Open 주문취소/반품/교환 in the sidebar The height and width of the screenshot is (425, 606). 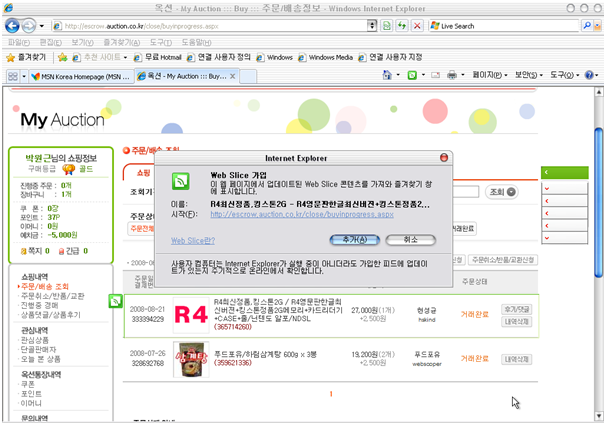[x=53, y=296]
